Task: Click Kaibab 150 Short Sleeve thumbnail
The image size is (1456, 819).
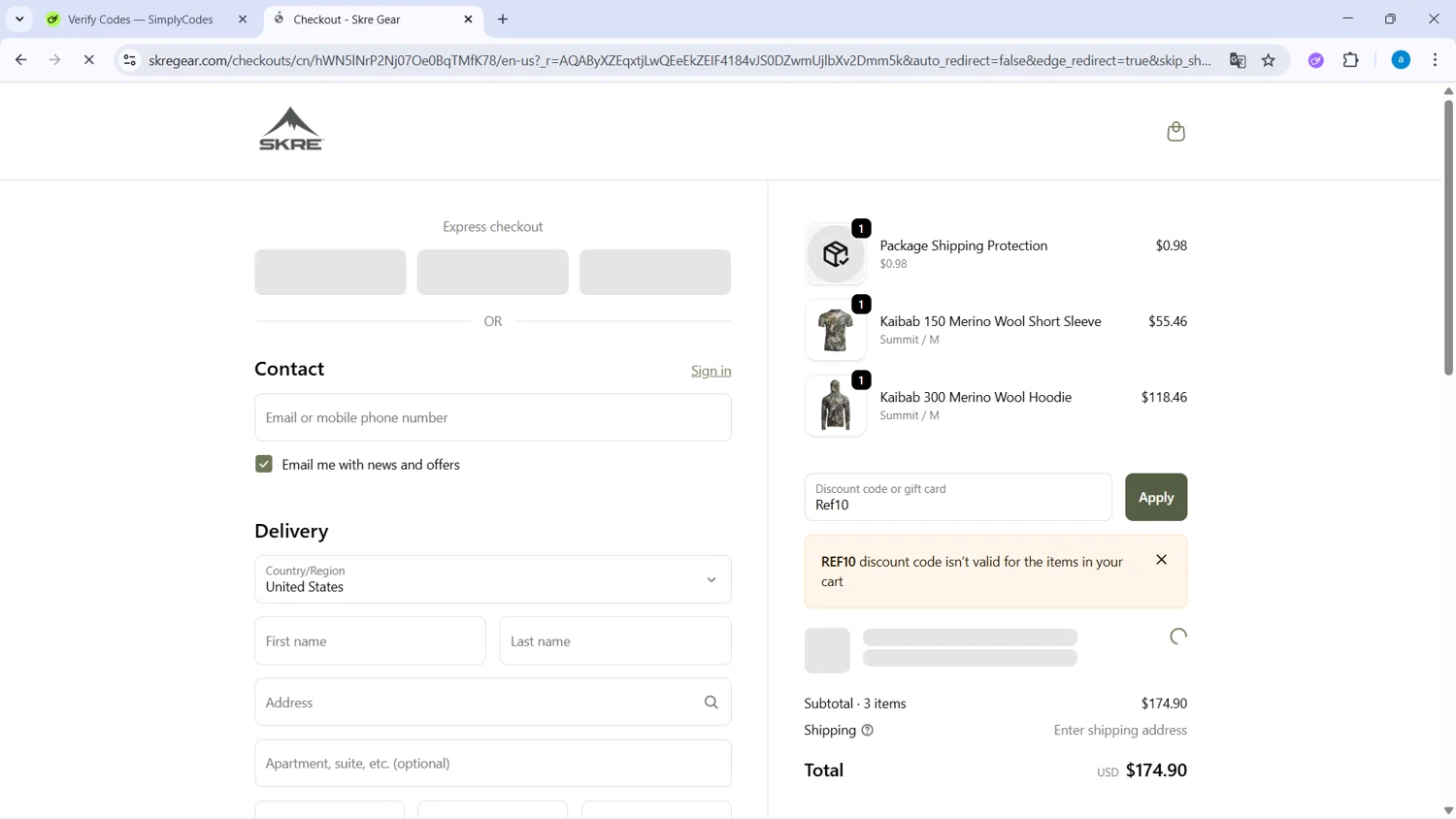Action: (836, 330)
